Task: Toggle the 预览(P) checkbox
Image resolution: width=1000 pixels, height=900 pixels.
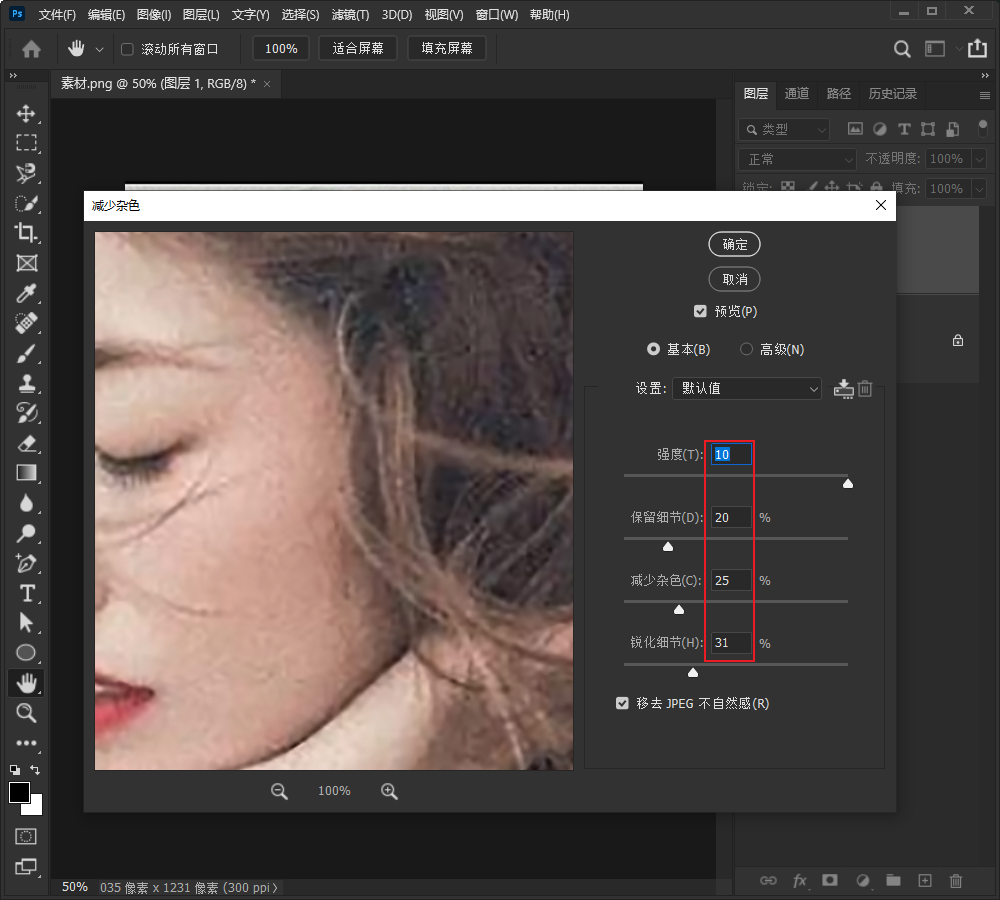Action: pyautogui.click(x=700, y=311)
